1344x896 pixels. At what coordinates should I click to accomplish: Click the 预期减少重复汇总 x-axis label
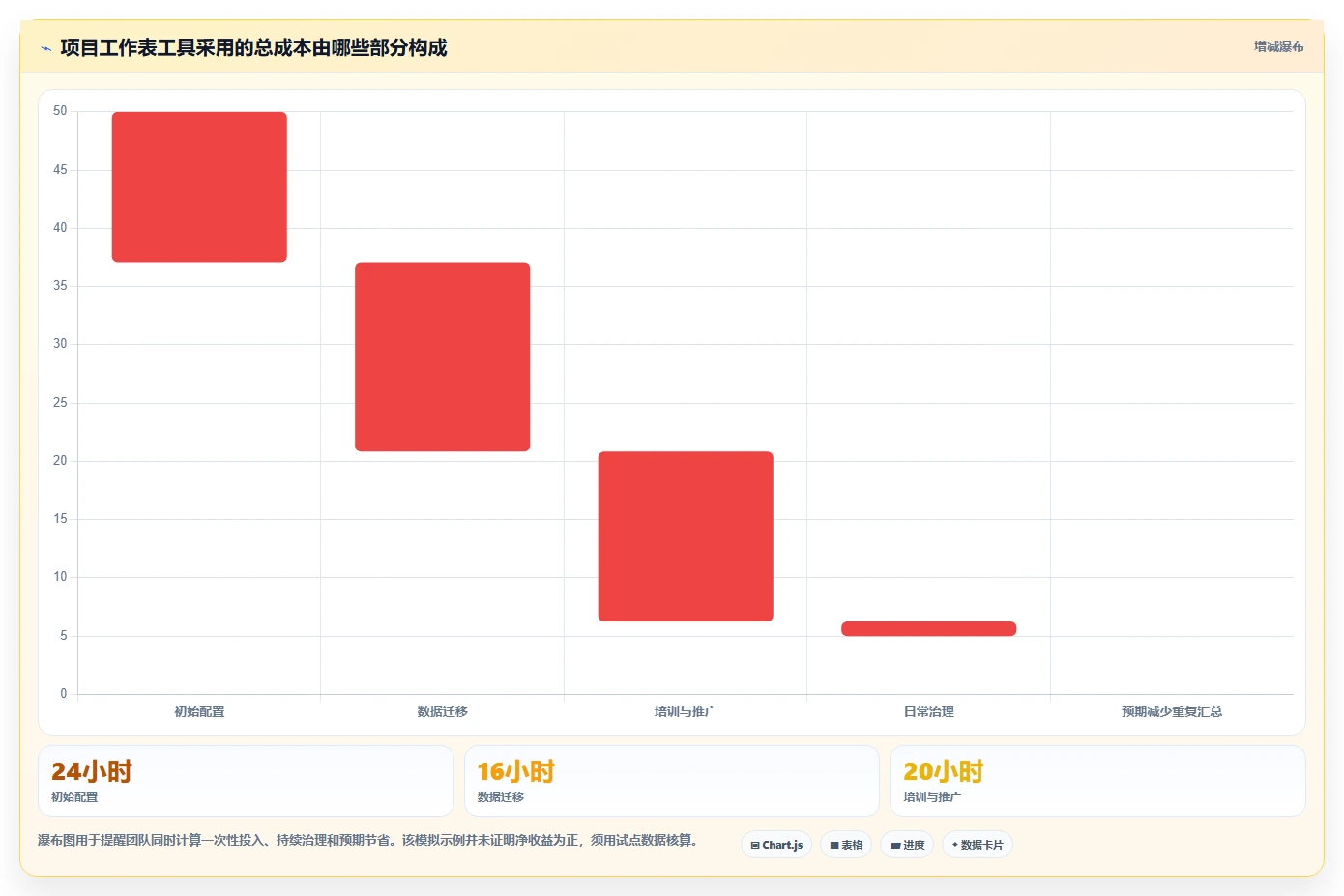click(1172, 711)
